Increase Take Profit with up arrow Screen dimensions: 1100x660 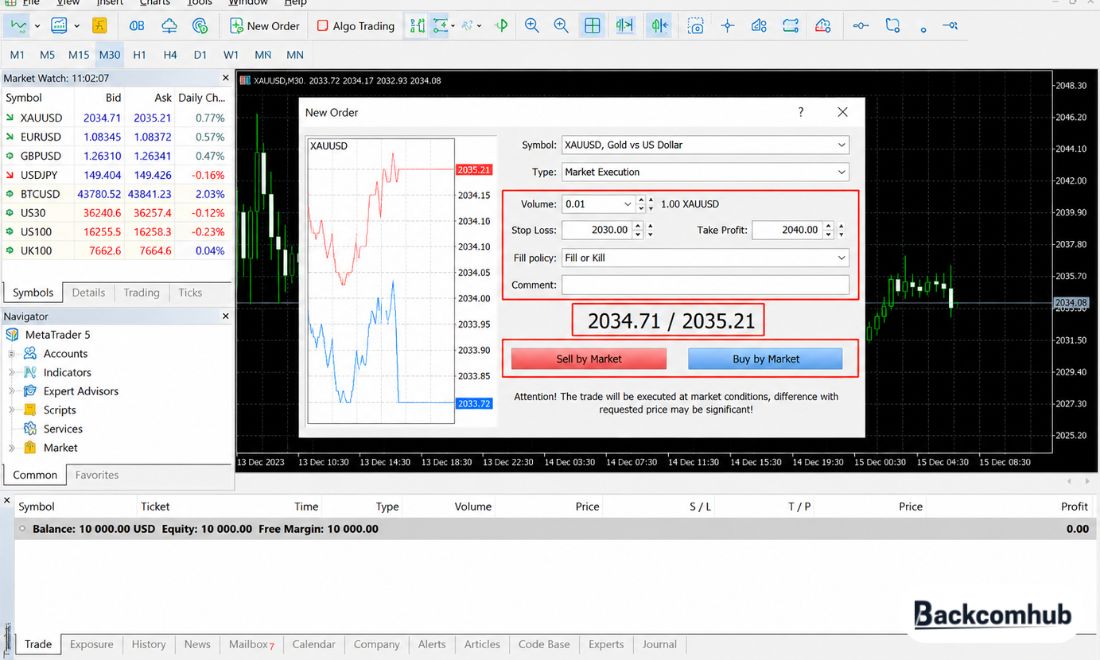[829, 226]
